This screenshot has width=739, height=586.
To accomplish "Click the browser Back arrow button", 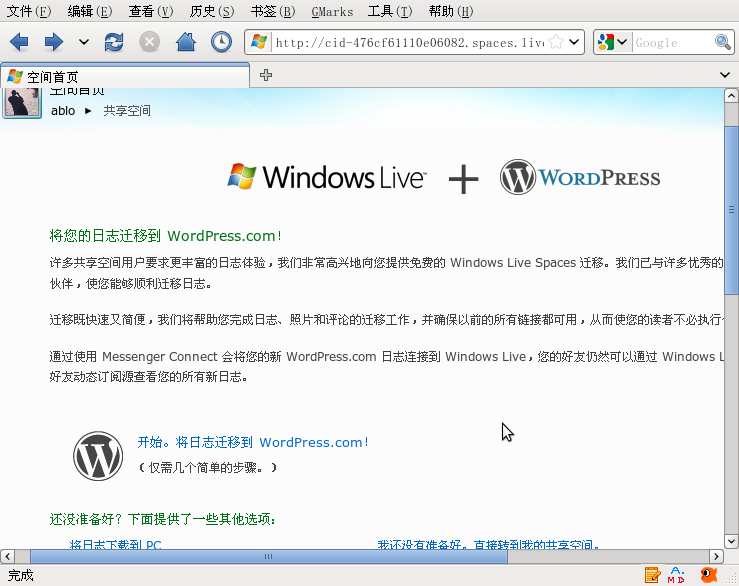I will (19, 42).
